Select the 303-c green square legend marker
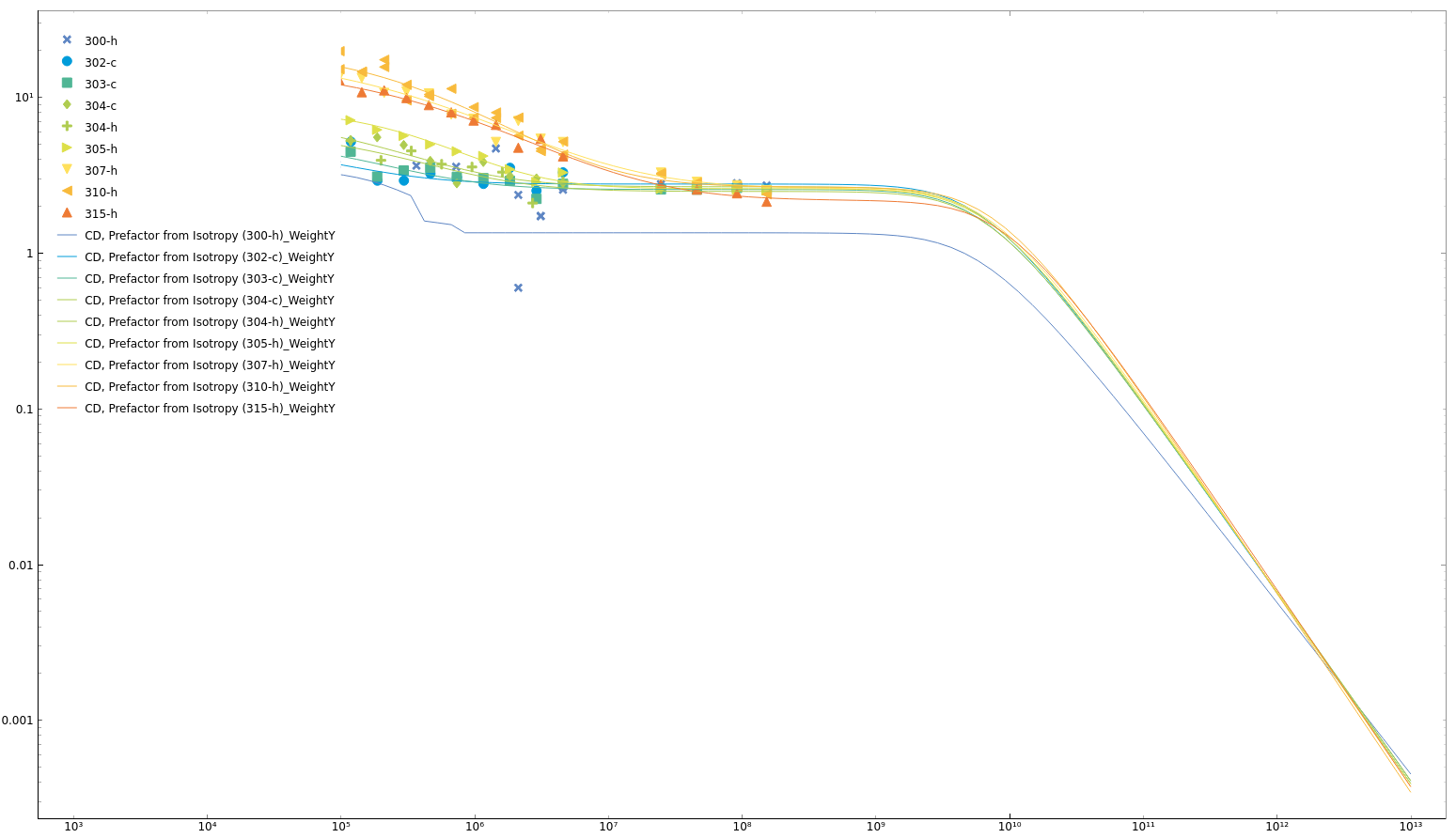 (67, 84)
